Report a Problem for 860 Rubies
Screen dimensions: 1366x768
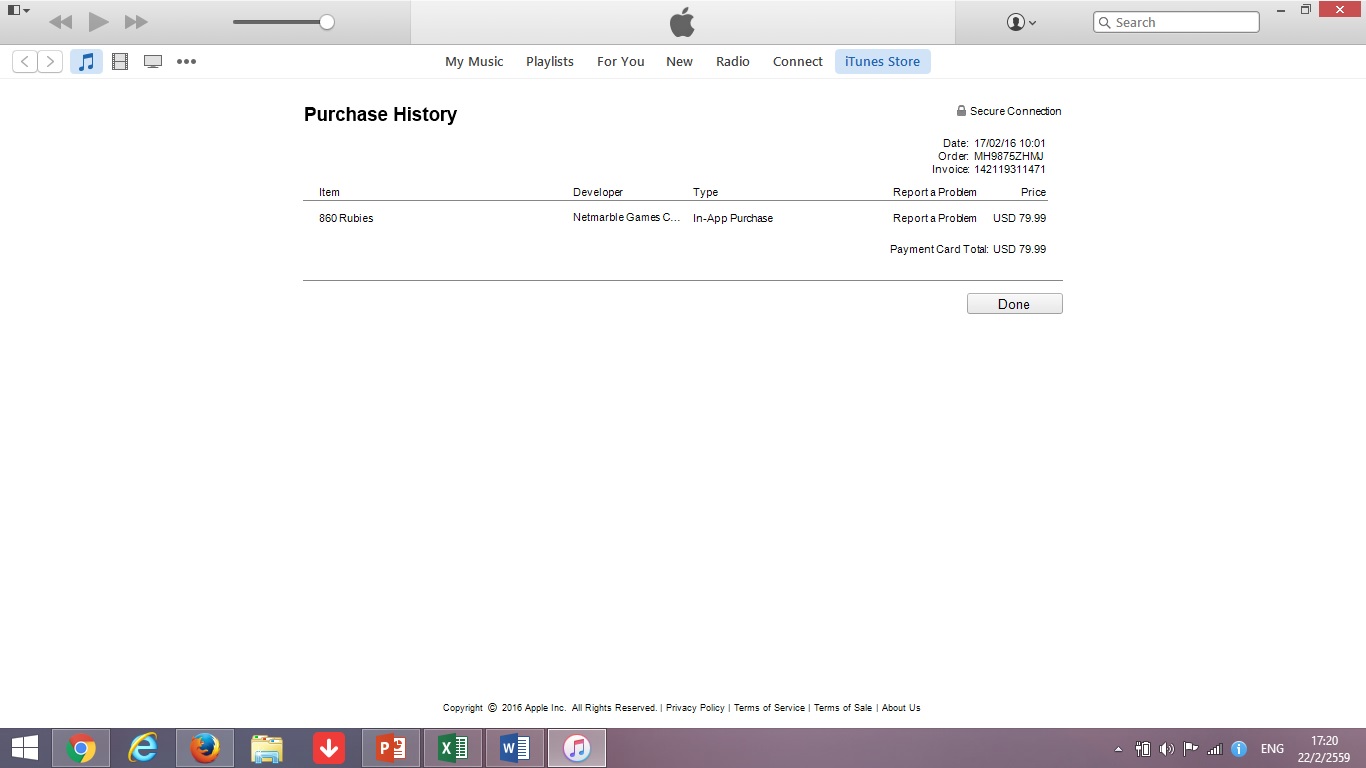click(x=935, y=218)
